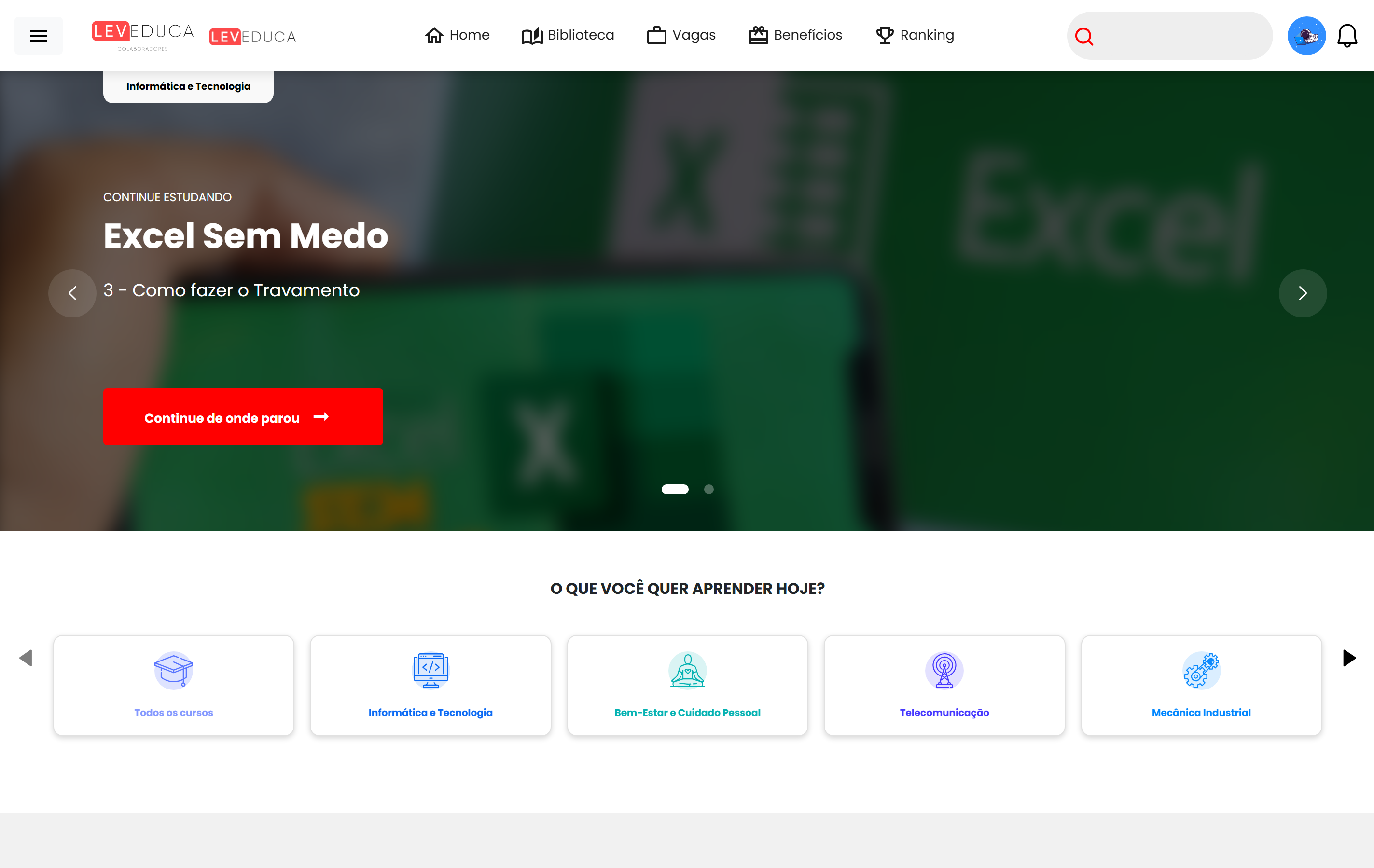Viewport: 1374px width, 868px height.
Task: Click the second LEV Educa logo
Action: click(x=253, y=37)
